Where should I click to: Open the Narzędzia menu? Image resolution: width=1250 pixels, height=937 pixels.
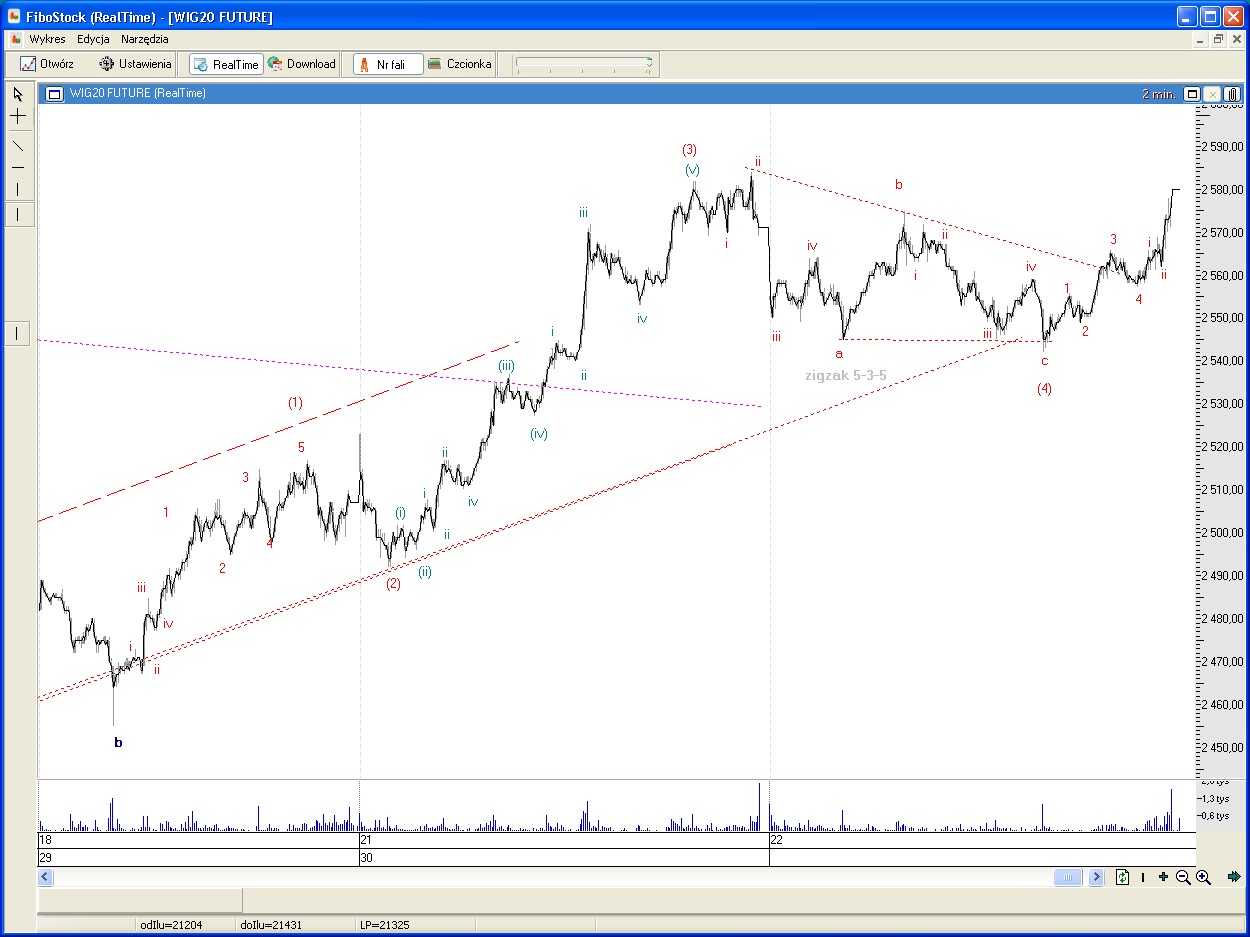[145, 39]
